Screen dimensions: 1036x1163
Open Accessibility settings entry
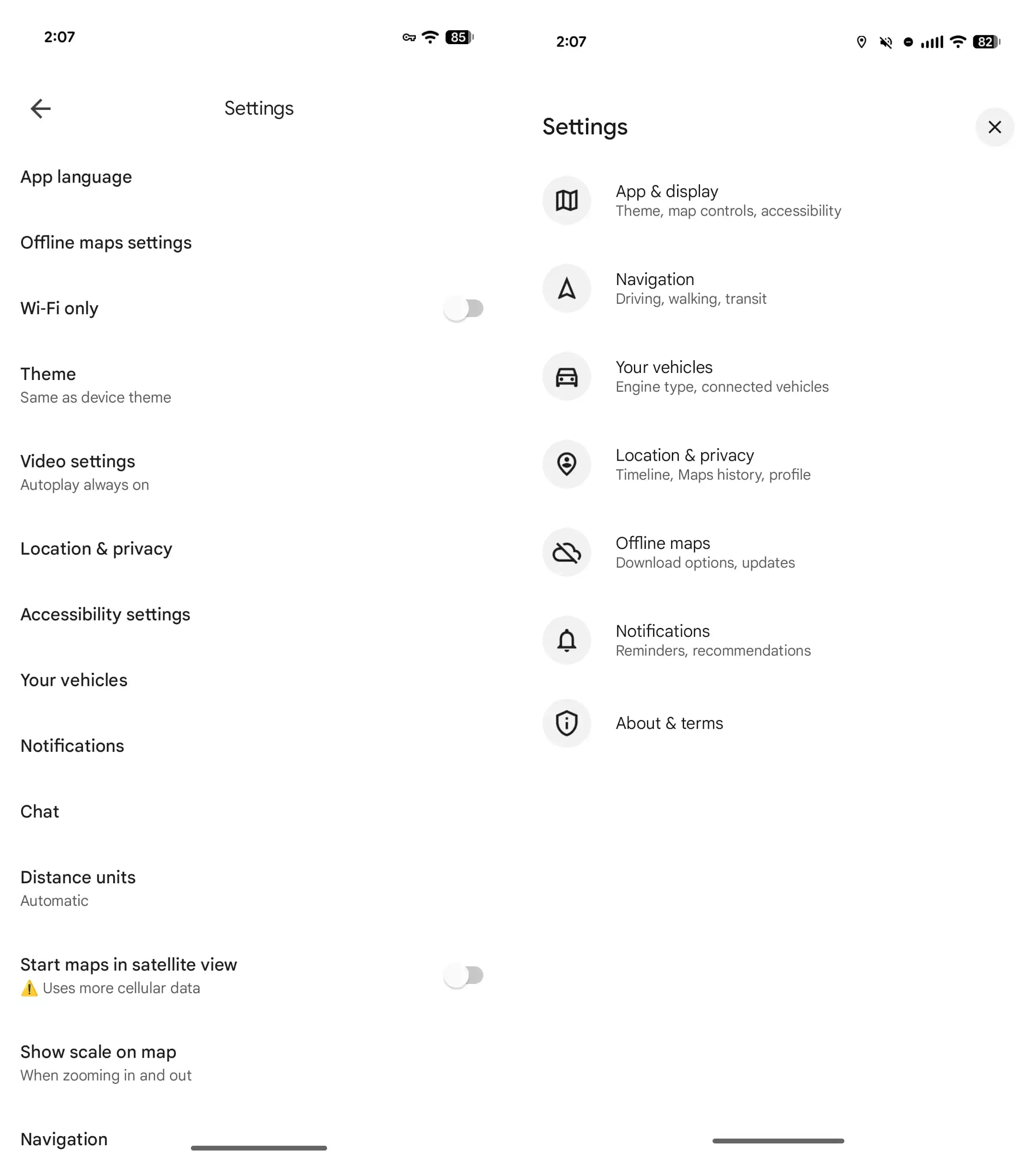(x=106, y=614)
